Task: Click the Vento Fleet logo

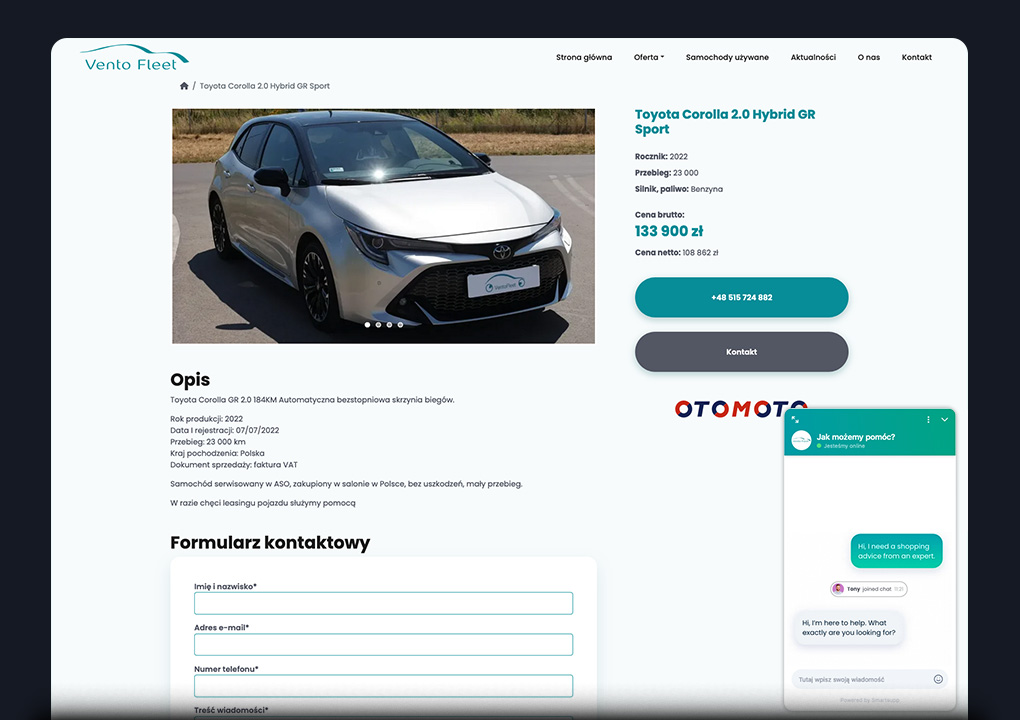Action: (x=134, y=58)
